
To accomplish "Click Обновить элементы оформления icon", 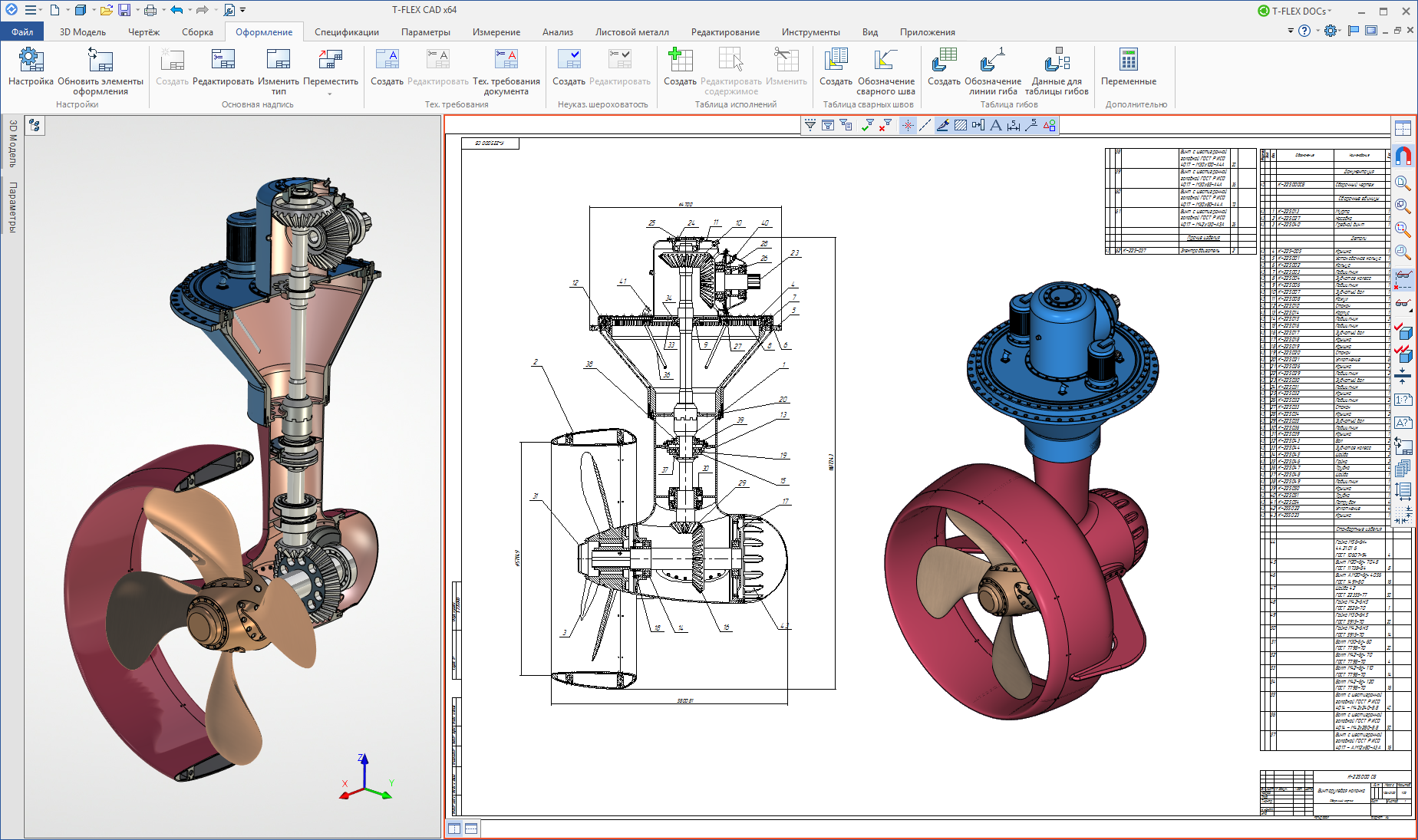I will tap(100, 61).
